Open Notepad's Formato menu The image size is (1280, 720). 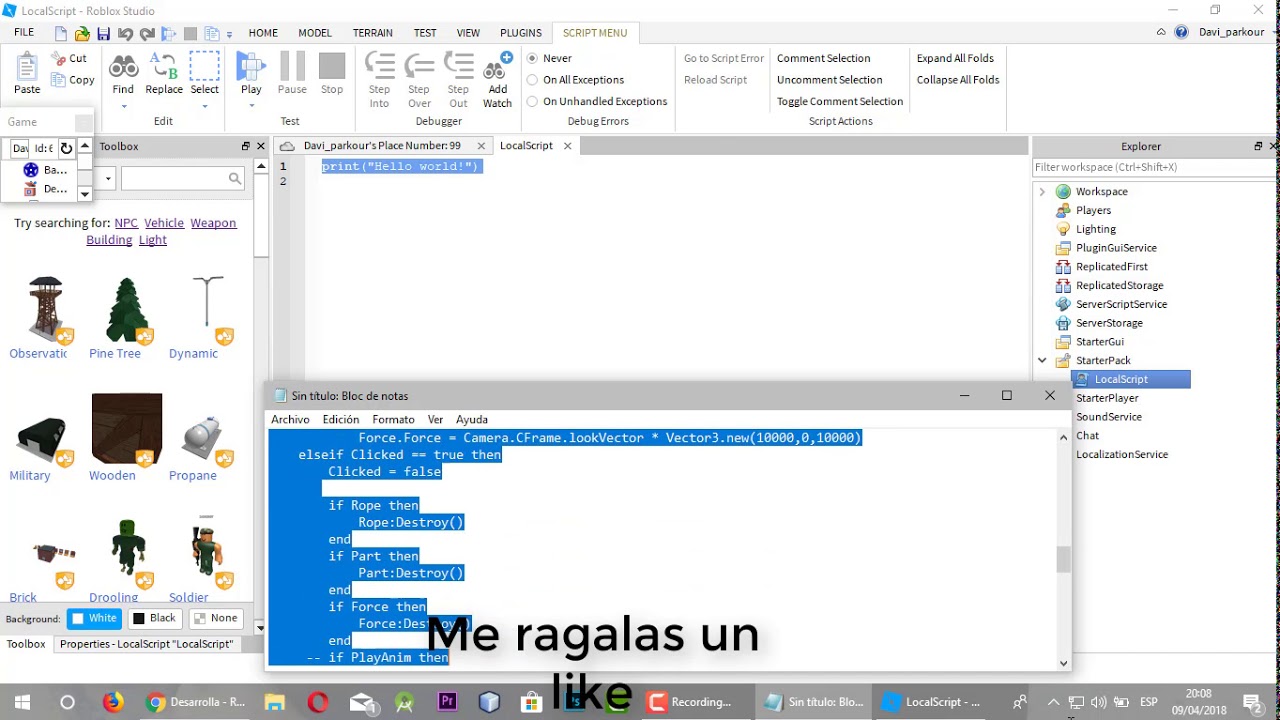pos(393,420)
